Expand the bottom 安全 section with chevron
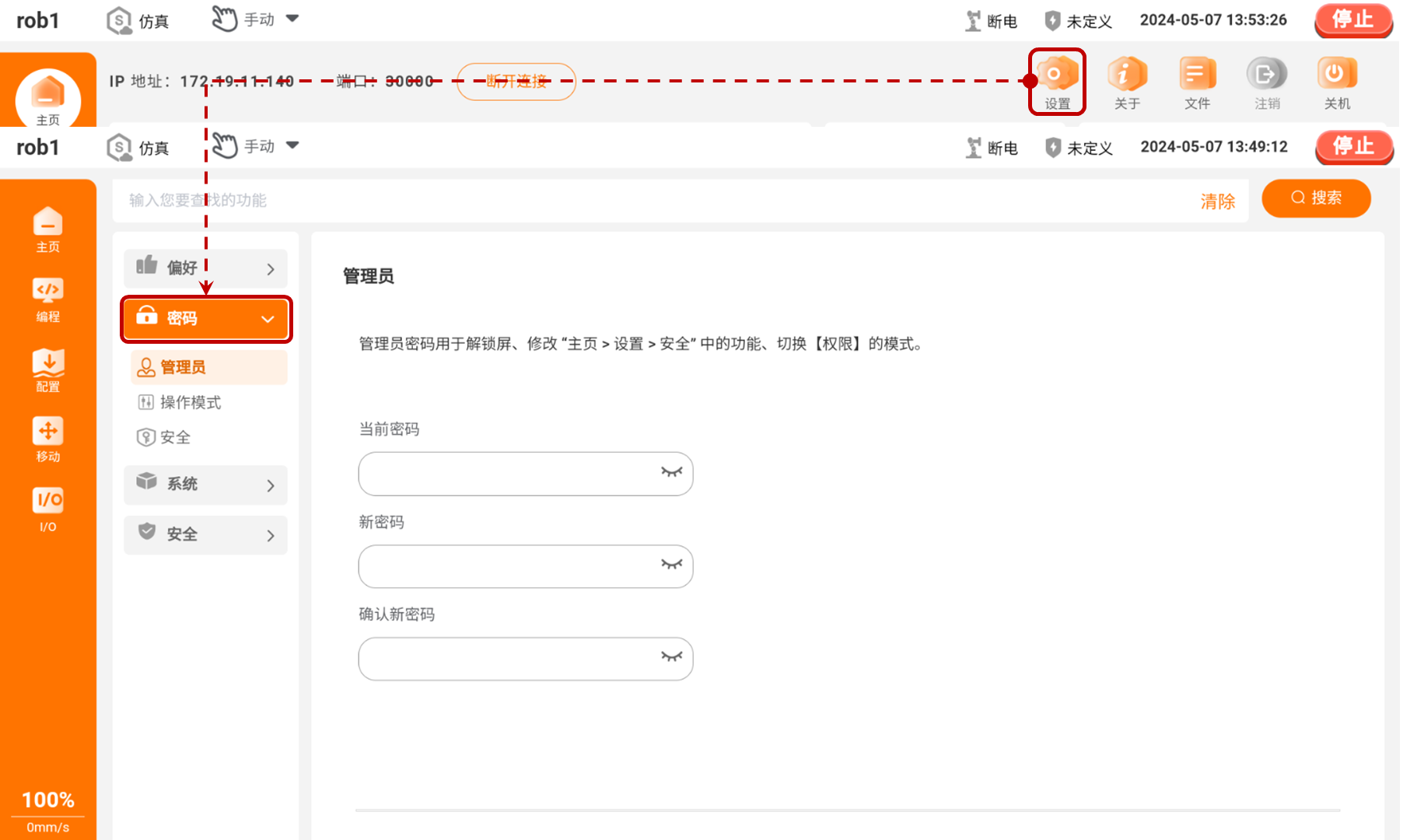Screen dimensions: 1403x840 [205, 535]
